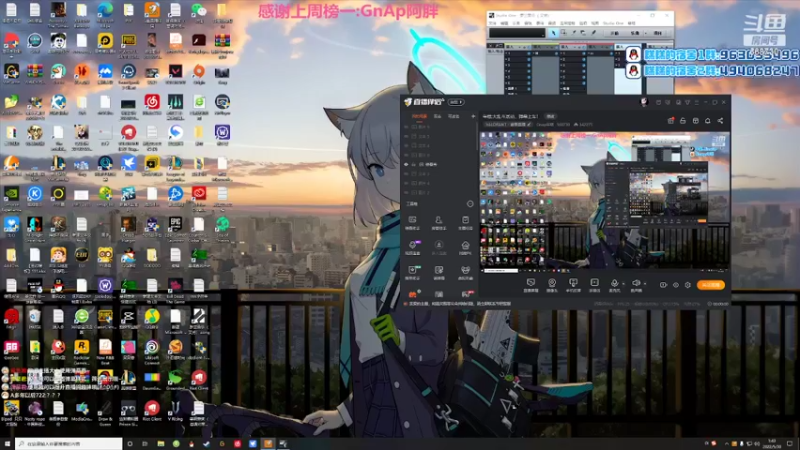Open the Recycle Bin on desktop
Image resolution: width=800 pixels, height=450 pixels.
tap(35, 319)
